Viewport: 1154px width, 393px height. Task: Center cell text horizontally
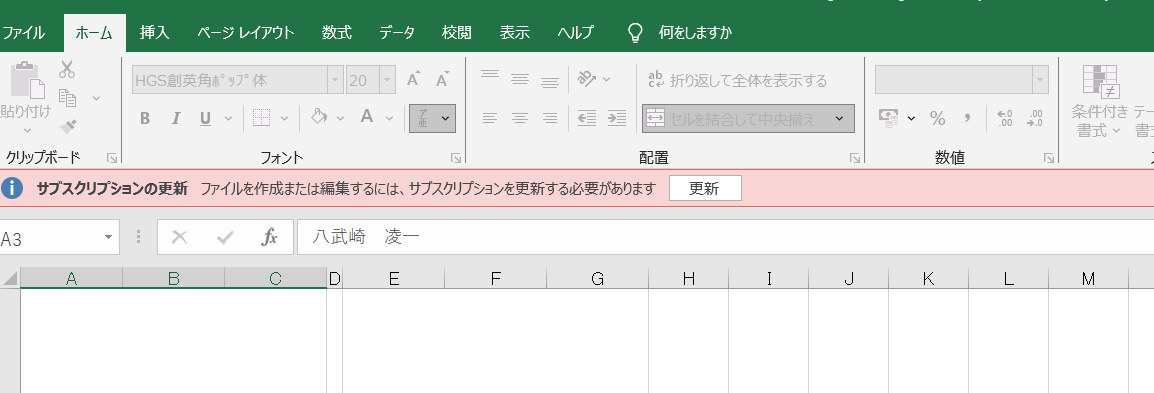520,118
